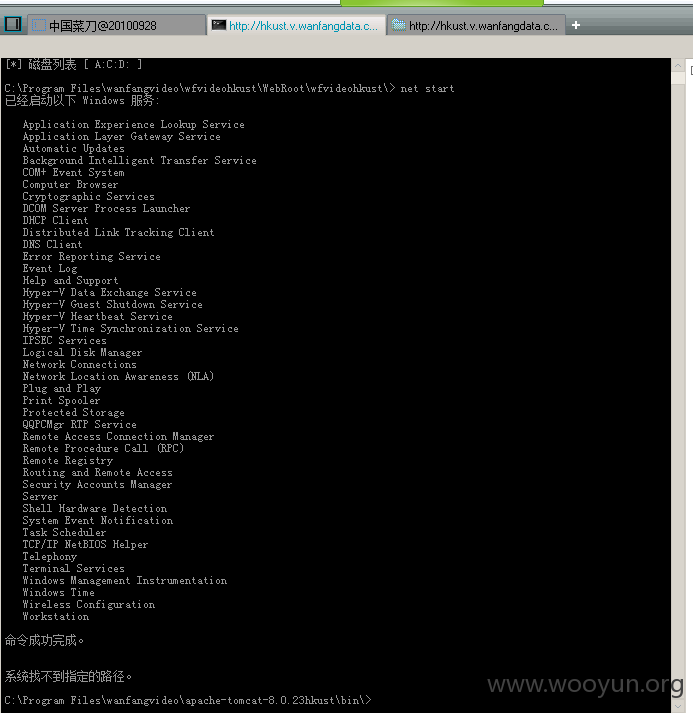Click 'TCP/IP NetBIOS Helper' line
This screenshot has width=693, height=713.
[x=85, y=545]
